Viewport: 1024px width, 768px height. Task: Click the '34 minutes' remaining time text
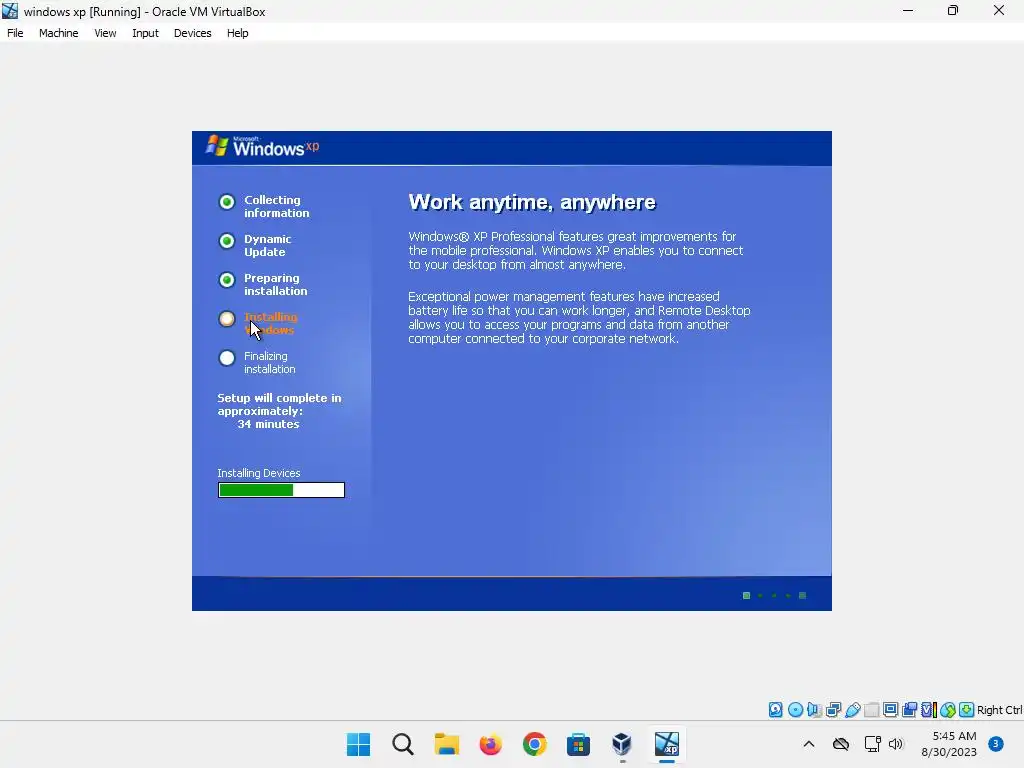click(x=268, y=424)
